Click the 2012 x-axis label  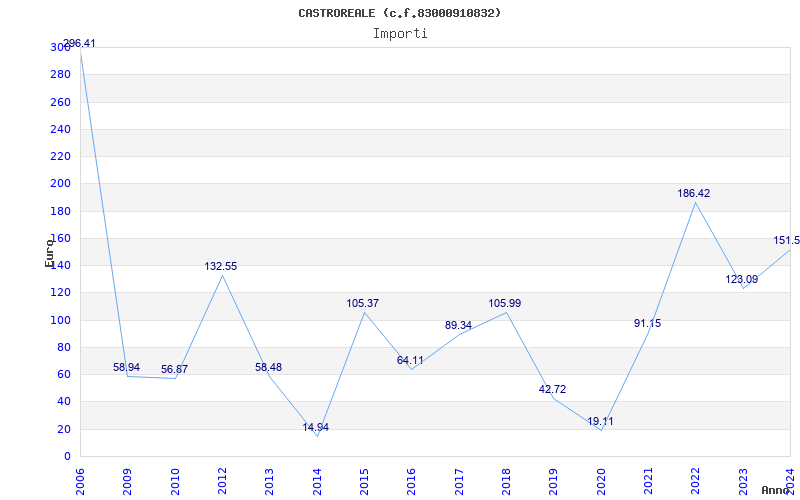(x=222, y=482)
